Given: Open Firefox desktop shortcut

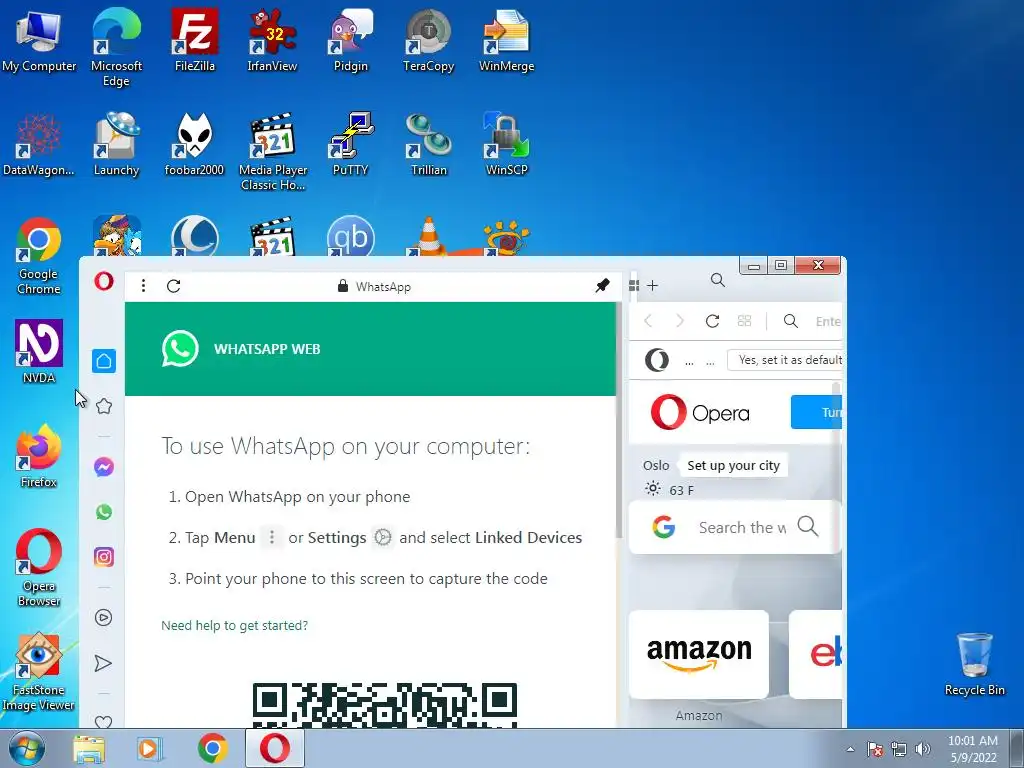Looking at the screenshot, I should 39,456.
